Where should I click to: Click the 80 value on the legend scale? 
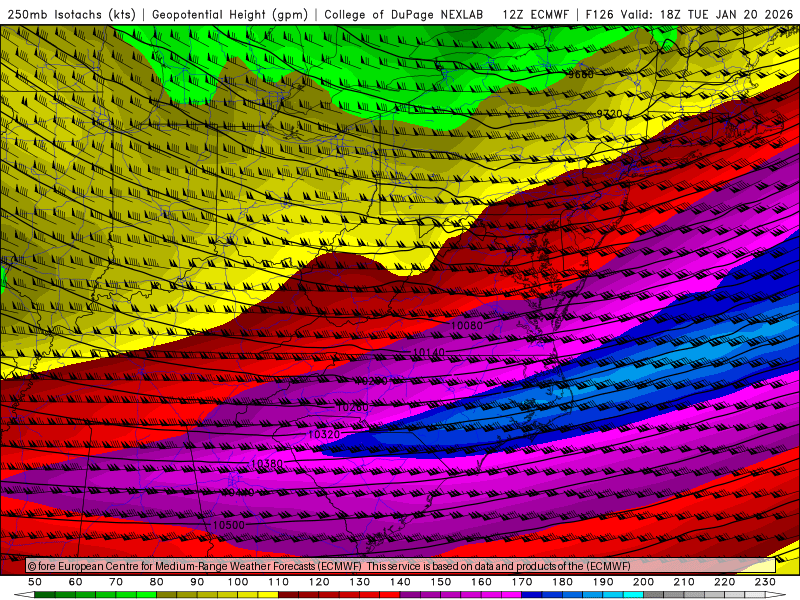pos(157,582)
